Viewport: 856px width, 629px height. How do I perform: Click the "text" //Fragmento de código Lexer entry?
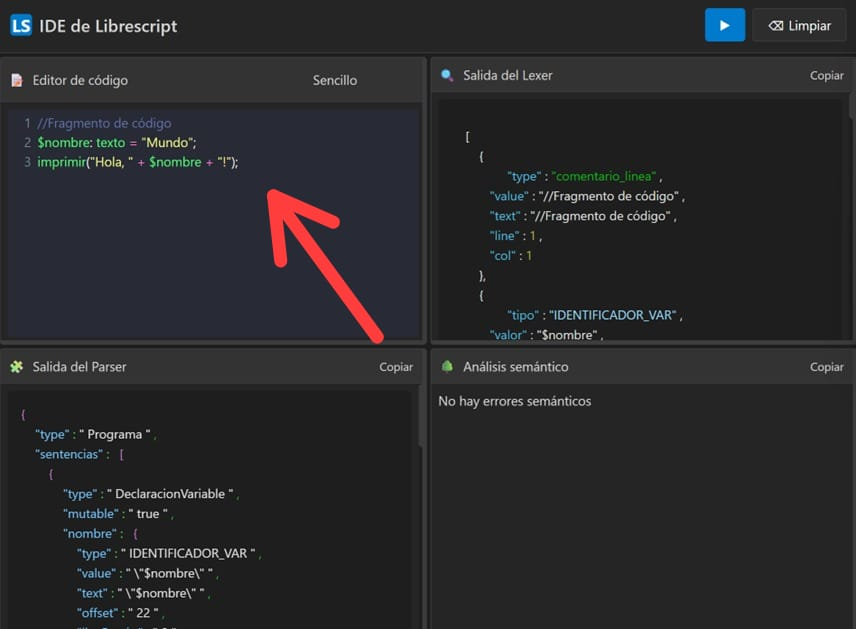[x=582, y=216]
